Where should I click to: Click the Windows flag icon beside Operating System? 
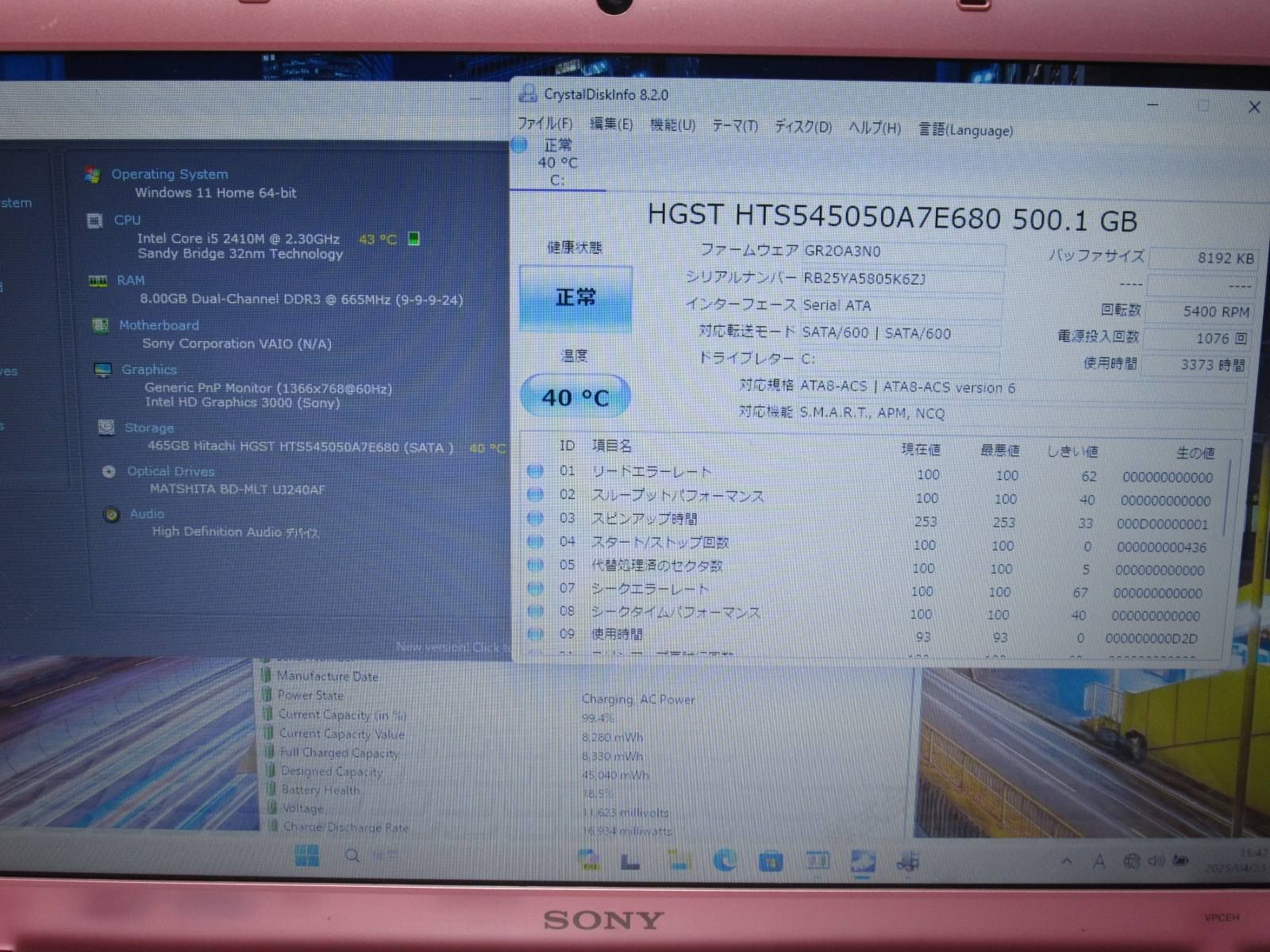92,175
